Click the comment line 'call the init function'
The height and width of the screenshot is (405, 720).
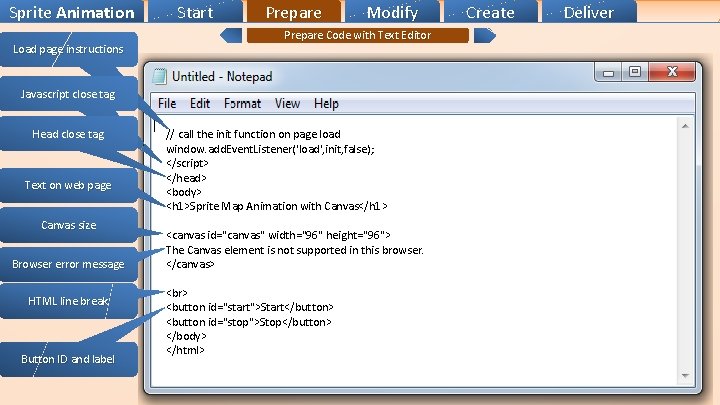click(x=253, y=134)
